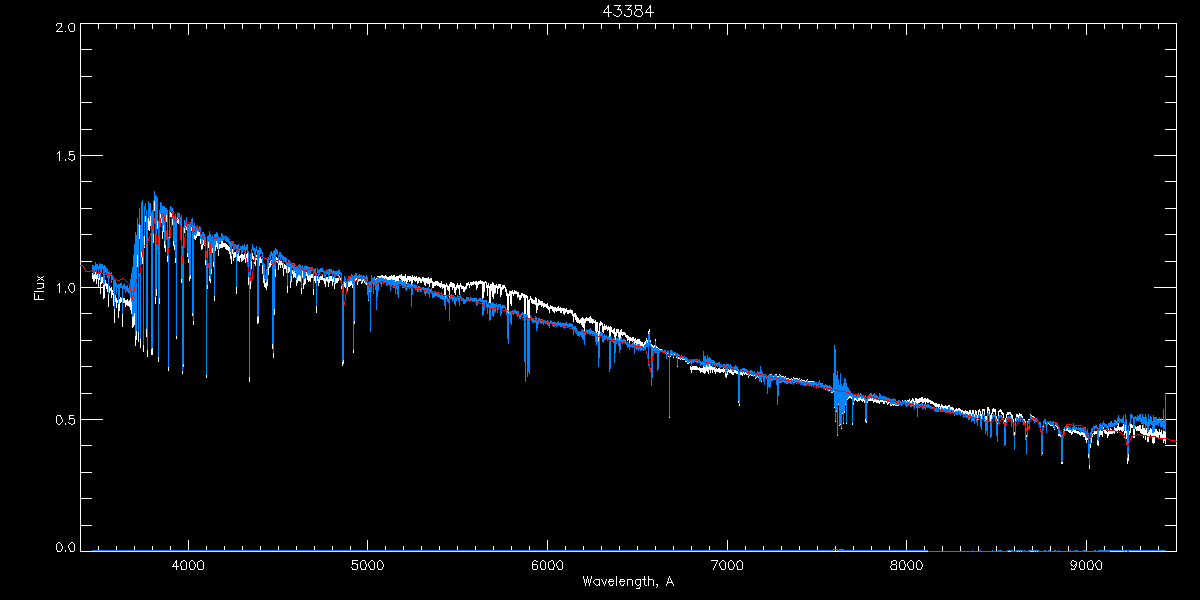Click the Wavelength, A x-axis label

point(628,582)
